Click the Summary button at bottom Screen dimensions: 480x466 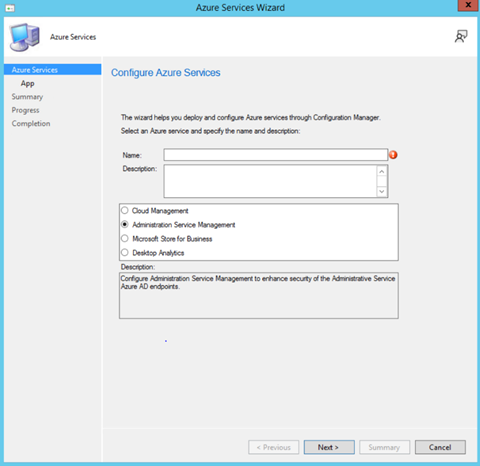pyautogui.click(x=384, y=447)
